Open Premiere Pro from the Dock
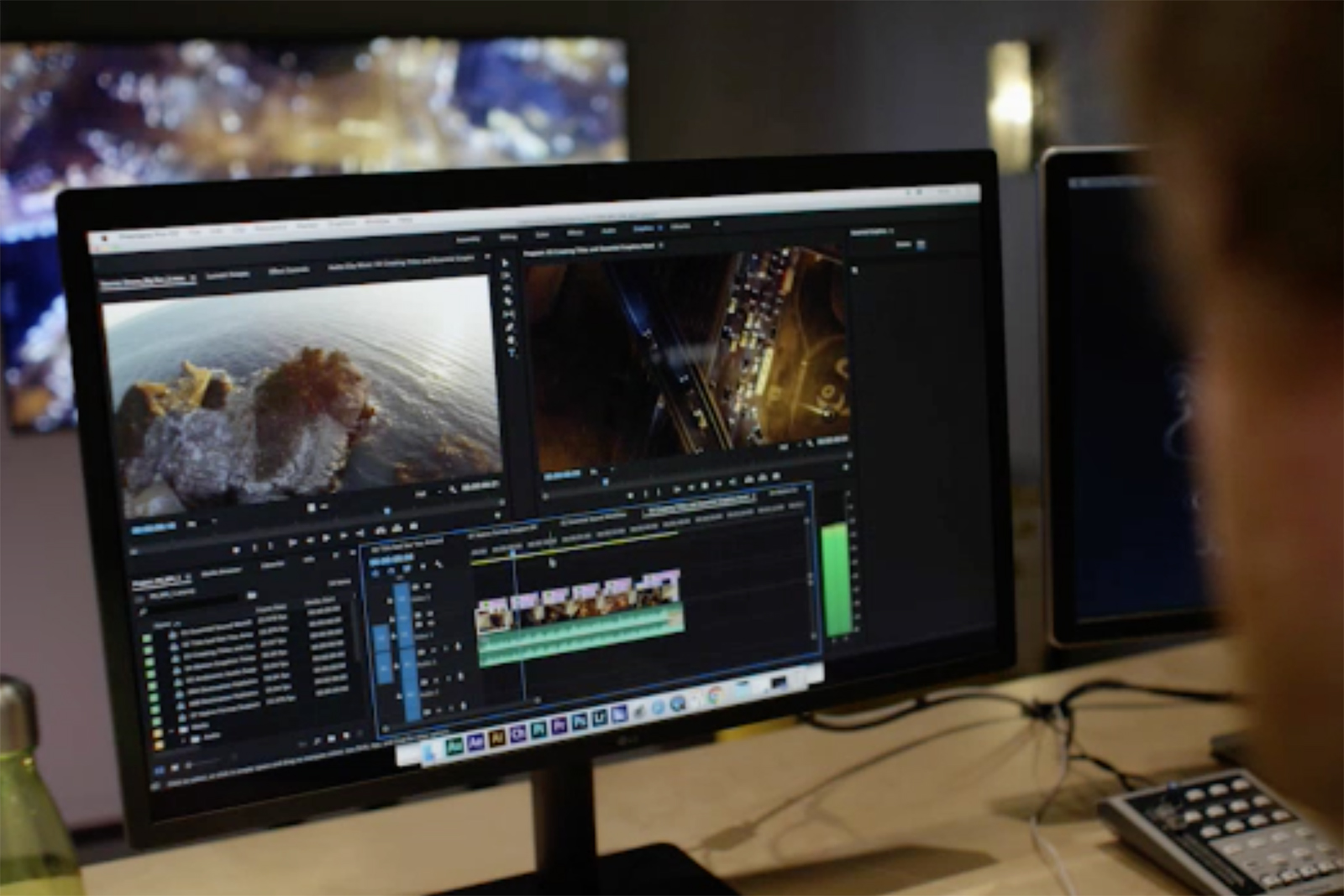 [x=559, y=726]
